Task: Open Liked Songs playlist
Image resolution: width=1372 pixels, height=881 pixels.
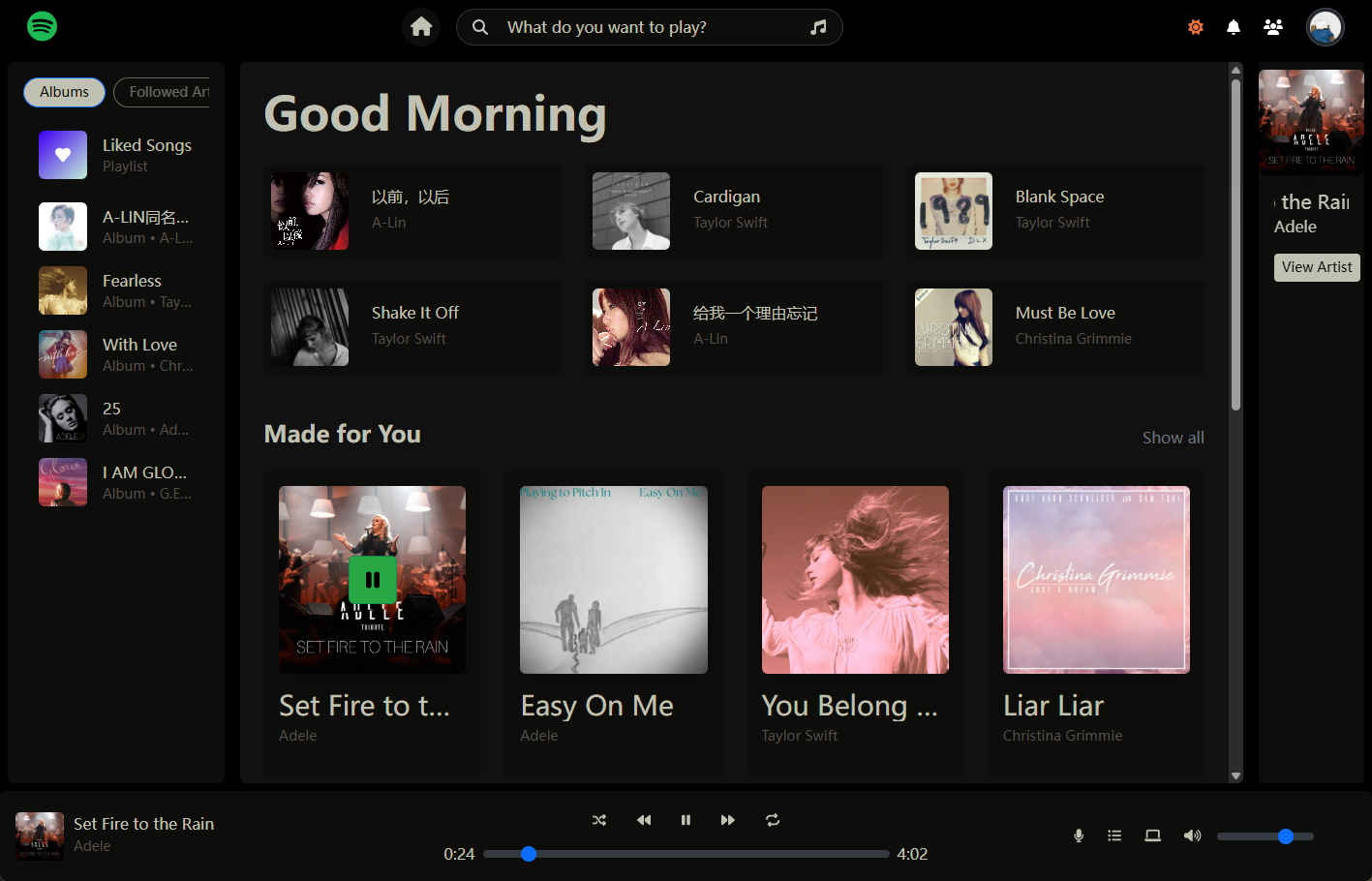Action: (116, 155)
